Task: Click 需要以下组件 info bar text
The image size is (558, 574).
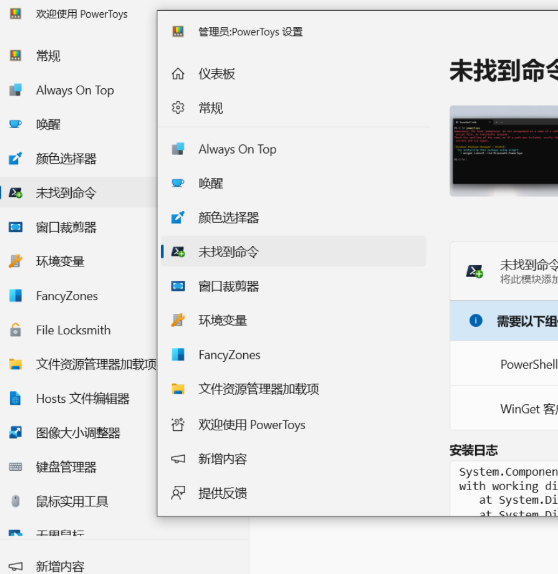Action: click(527, 321)
